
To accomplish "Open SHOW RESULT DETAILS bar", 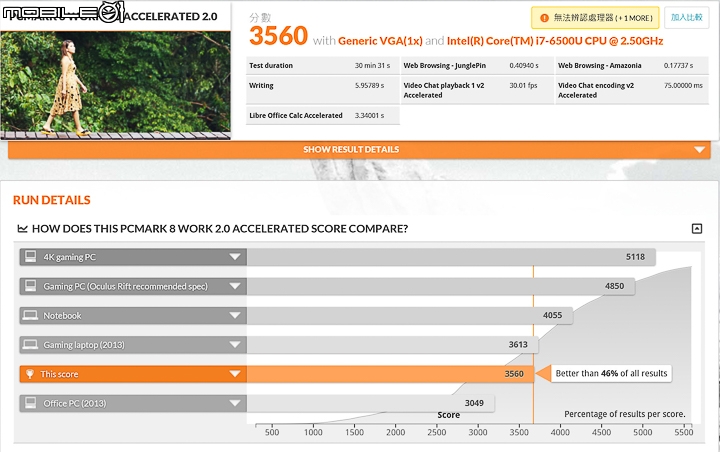I will click(x=359, y=150).
